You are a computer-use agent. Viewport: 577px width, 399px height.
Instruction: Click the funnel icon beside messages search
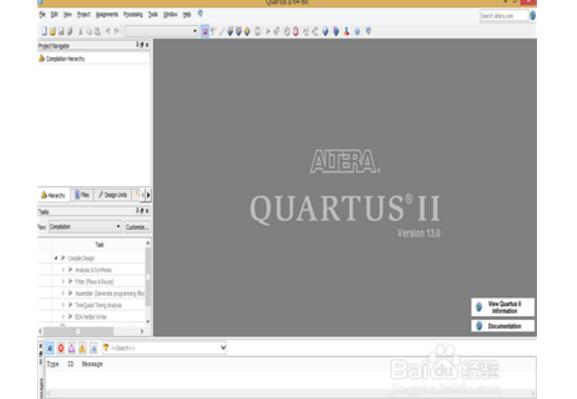[106, 347]
